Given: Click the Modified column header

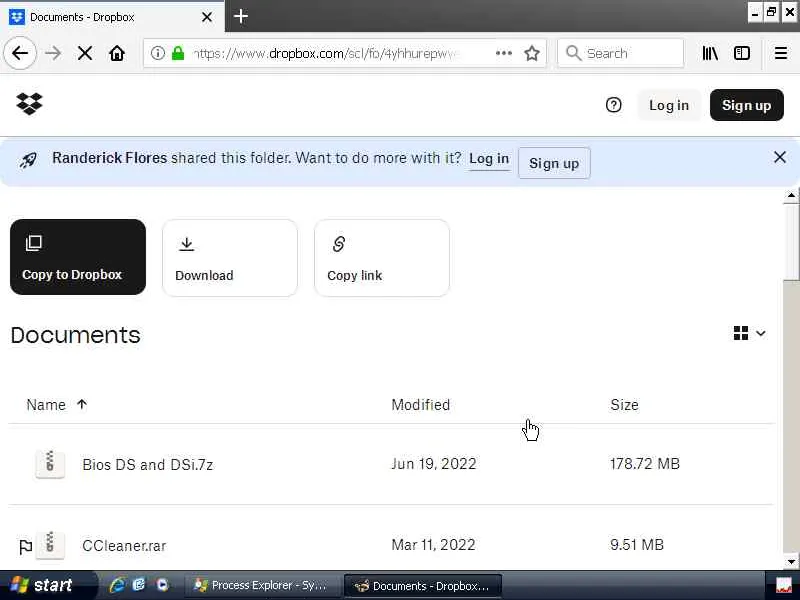Looking at the screenshot, I should [420, 405].
